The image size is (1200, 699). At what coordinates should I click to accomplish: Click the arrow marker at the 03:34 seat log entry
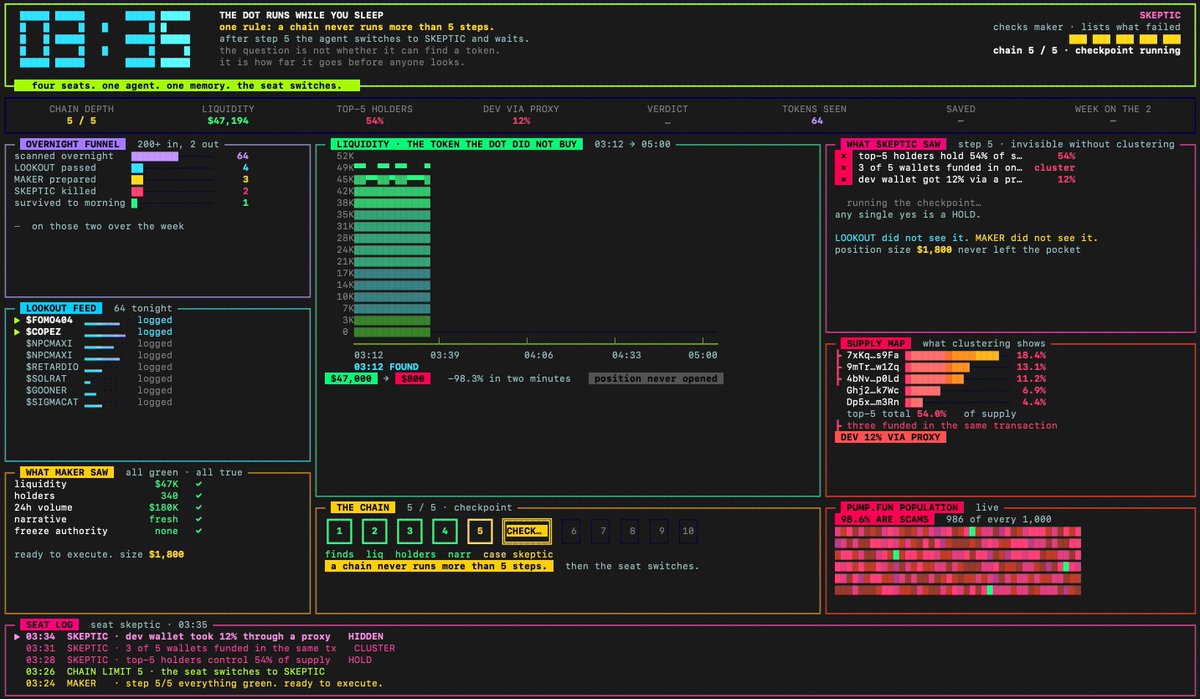17,637
